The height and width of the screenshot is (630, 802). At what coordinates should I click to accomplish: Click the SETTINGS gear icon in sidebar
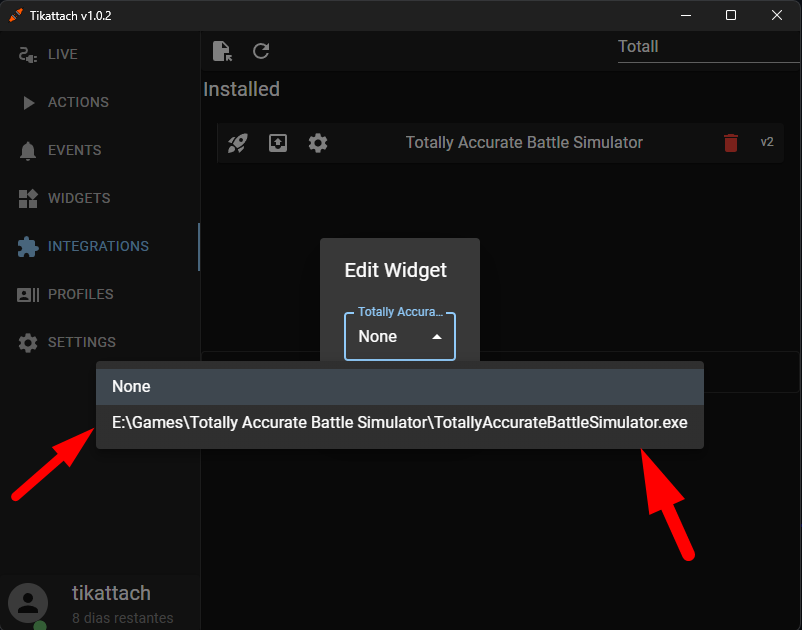point(28,343)
